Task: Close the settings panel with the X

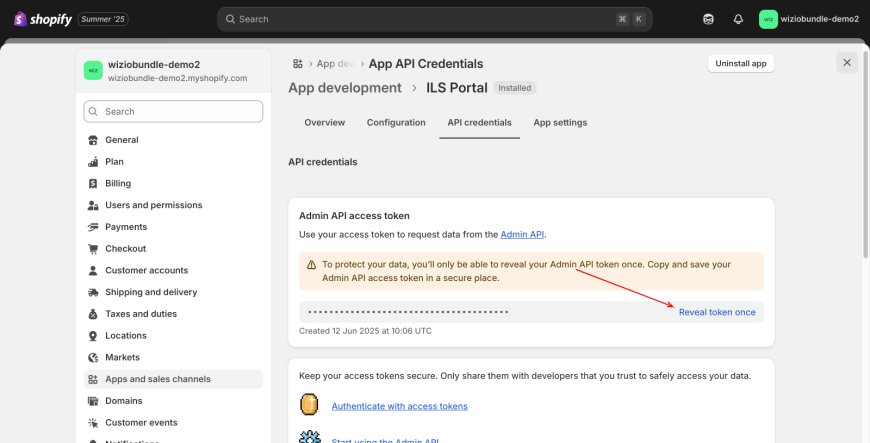Action: click(x=847, y=63)
